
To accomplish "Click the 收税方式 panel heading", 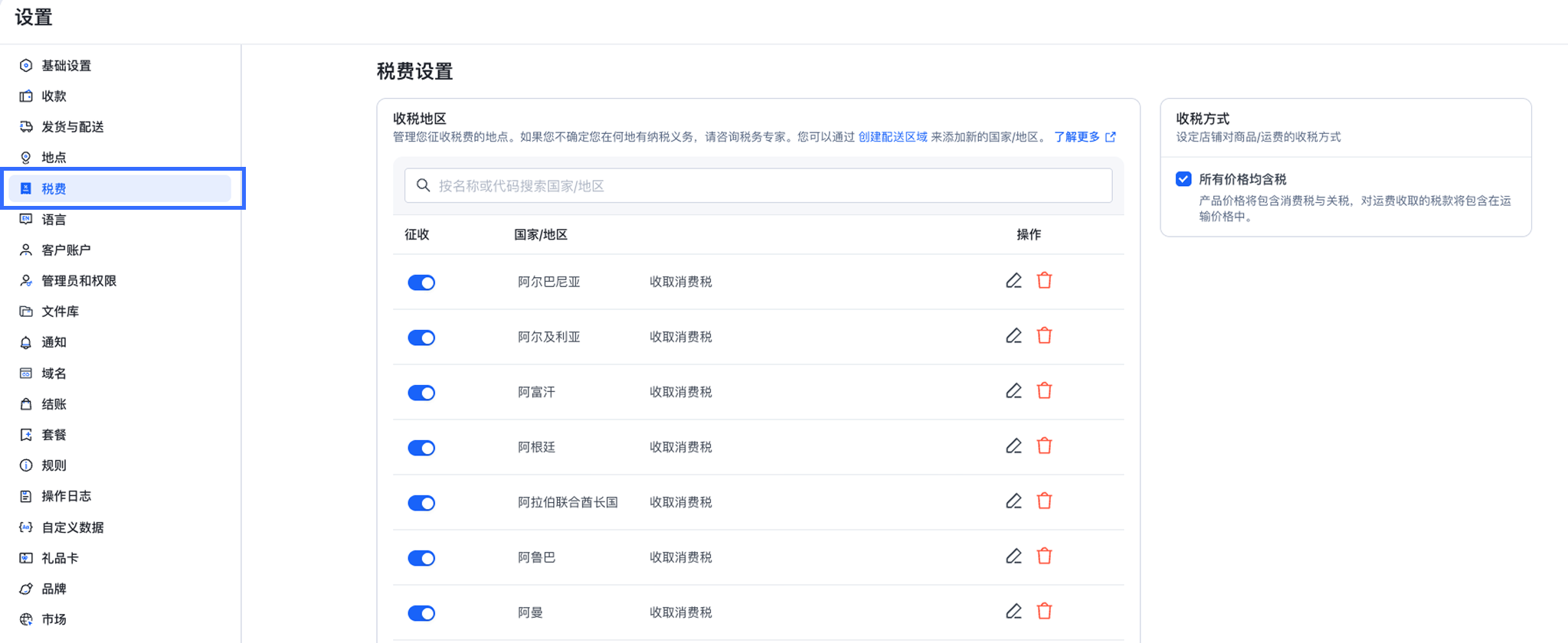I will click(x=1203, y=119).
